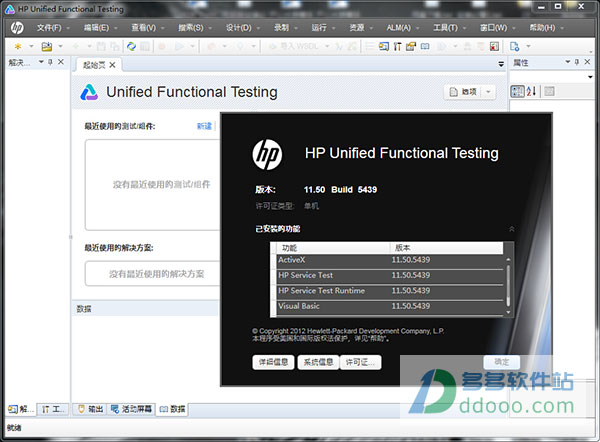Viewport: 600px width, 442px height.
Task: Click the 新建 link
Action: tap(204, 126)
